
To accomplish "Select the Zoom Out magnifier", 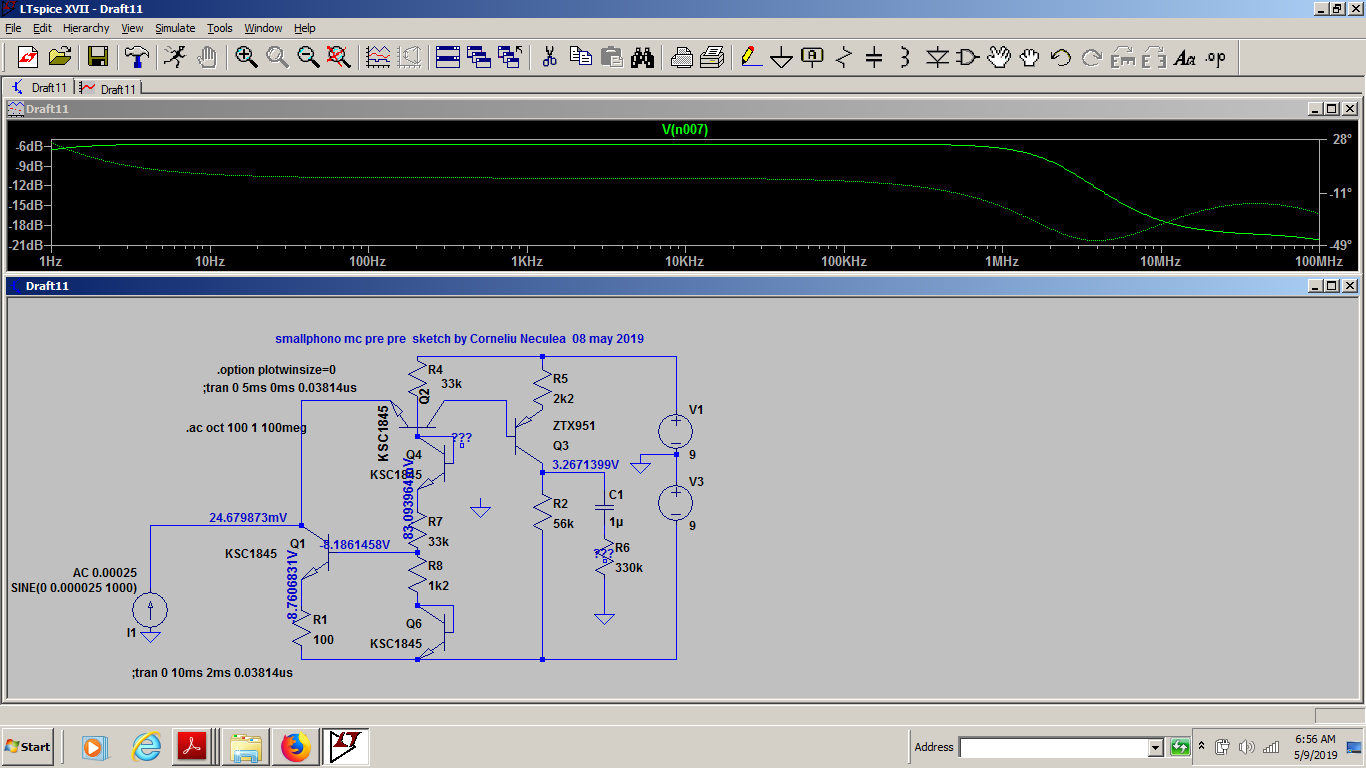I will point(308,57).
